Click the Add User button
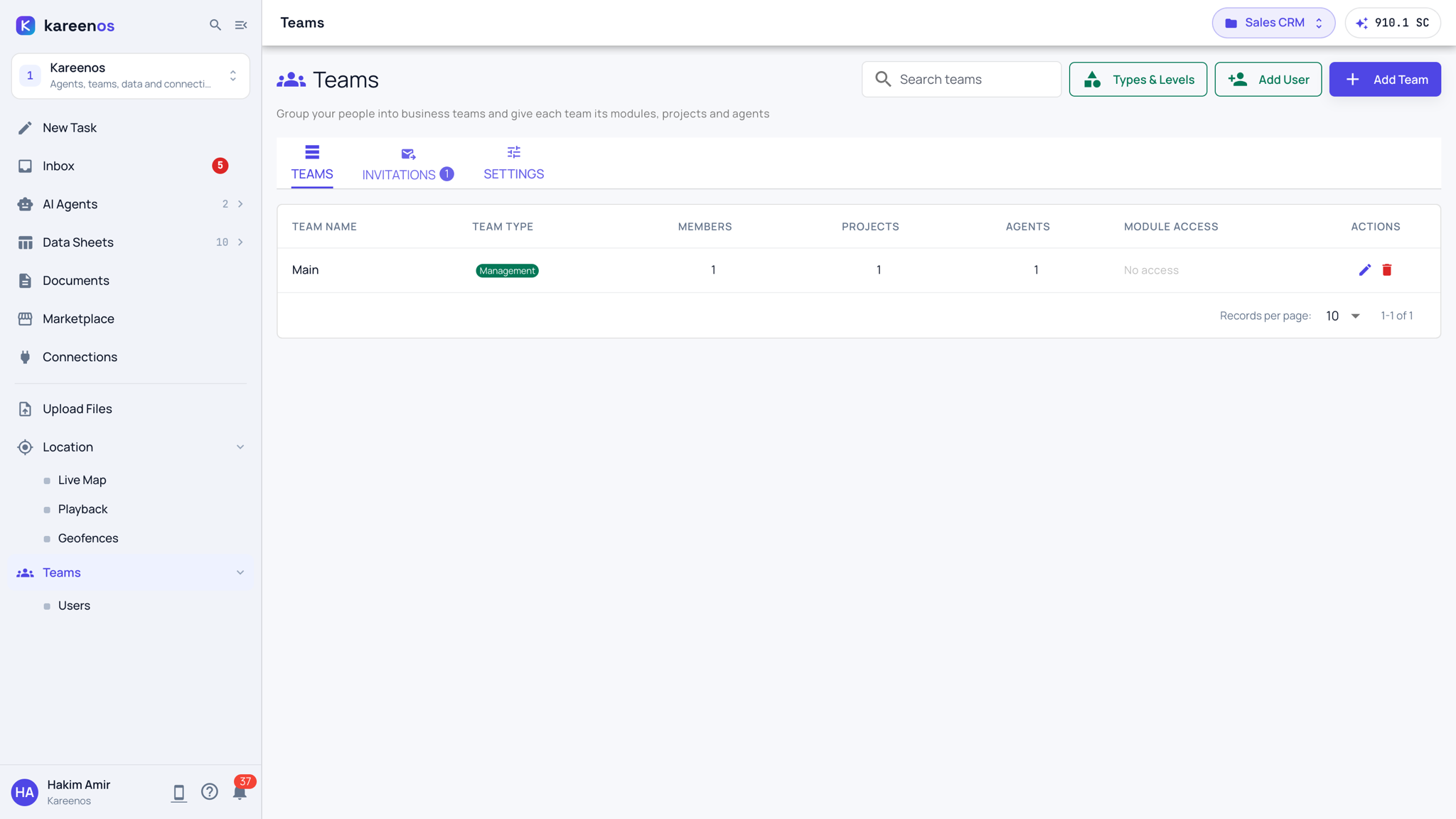 (1268, 80)
